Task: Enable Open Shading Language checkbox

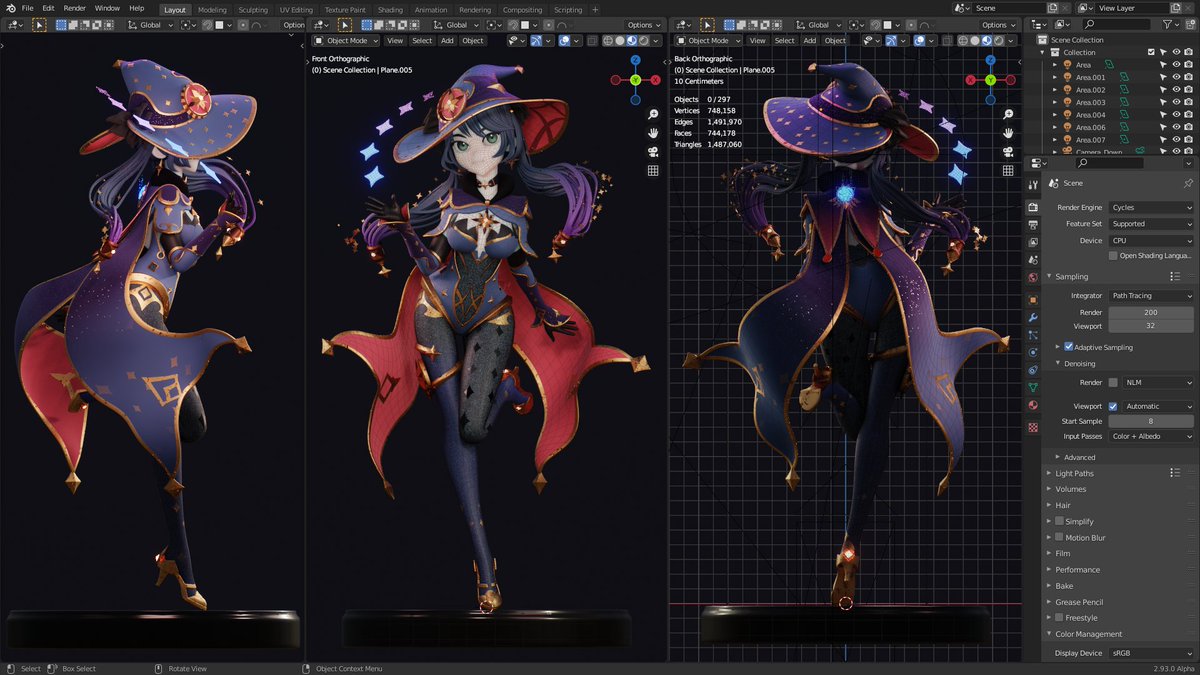Action: (1113, 256)
